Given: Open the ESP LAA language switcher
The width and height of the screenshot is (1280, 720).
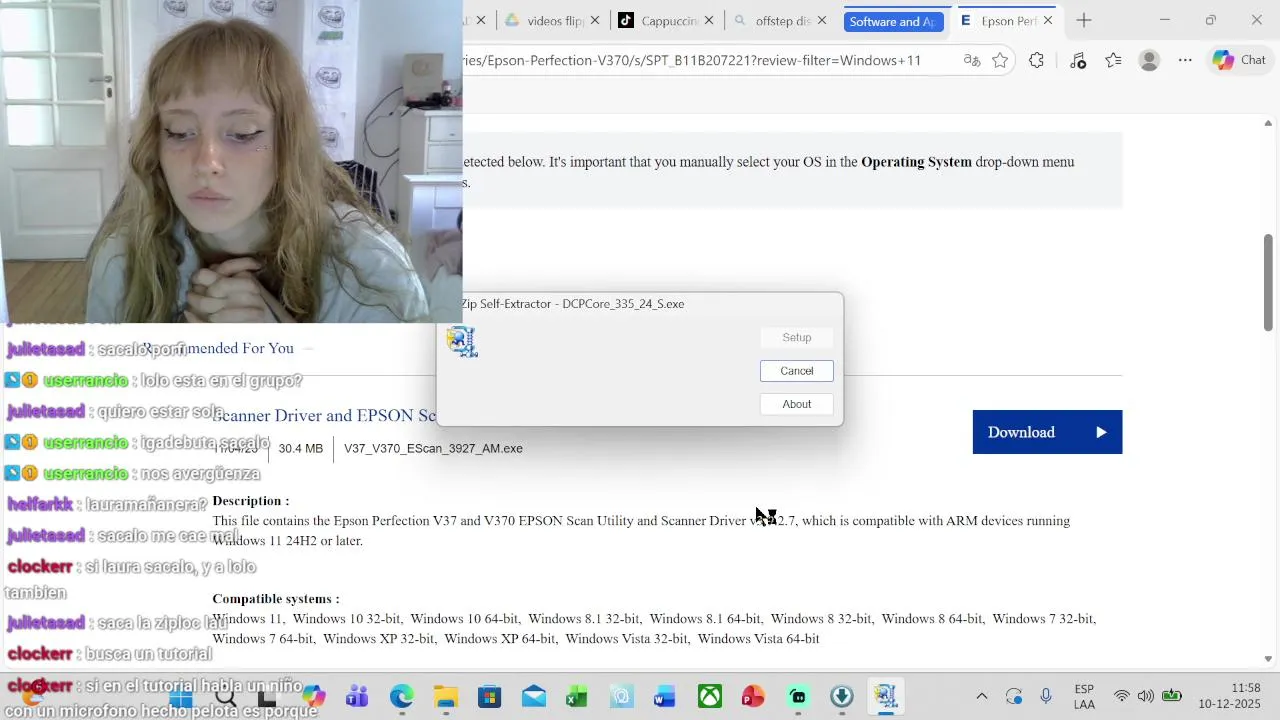Looking at the screenshot, I should (x=1084, y=696).
